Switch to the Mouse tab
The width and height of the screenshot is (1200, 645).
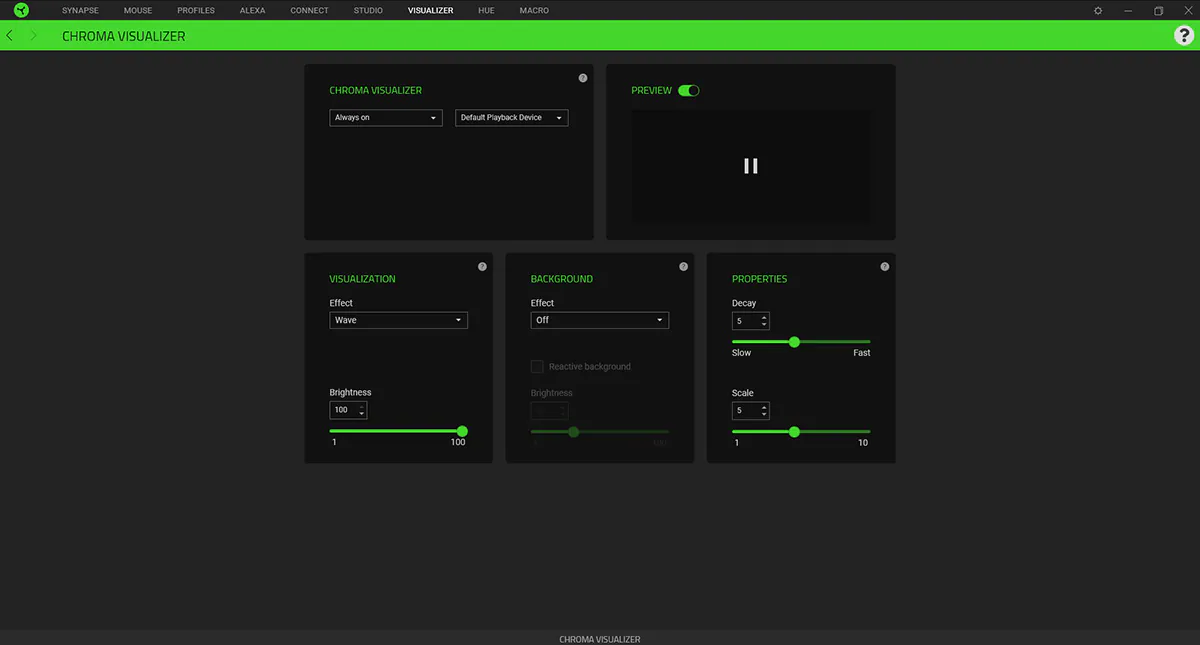138,10
